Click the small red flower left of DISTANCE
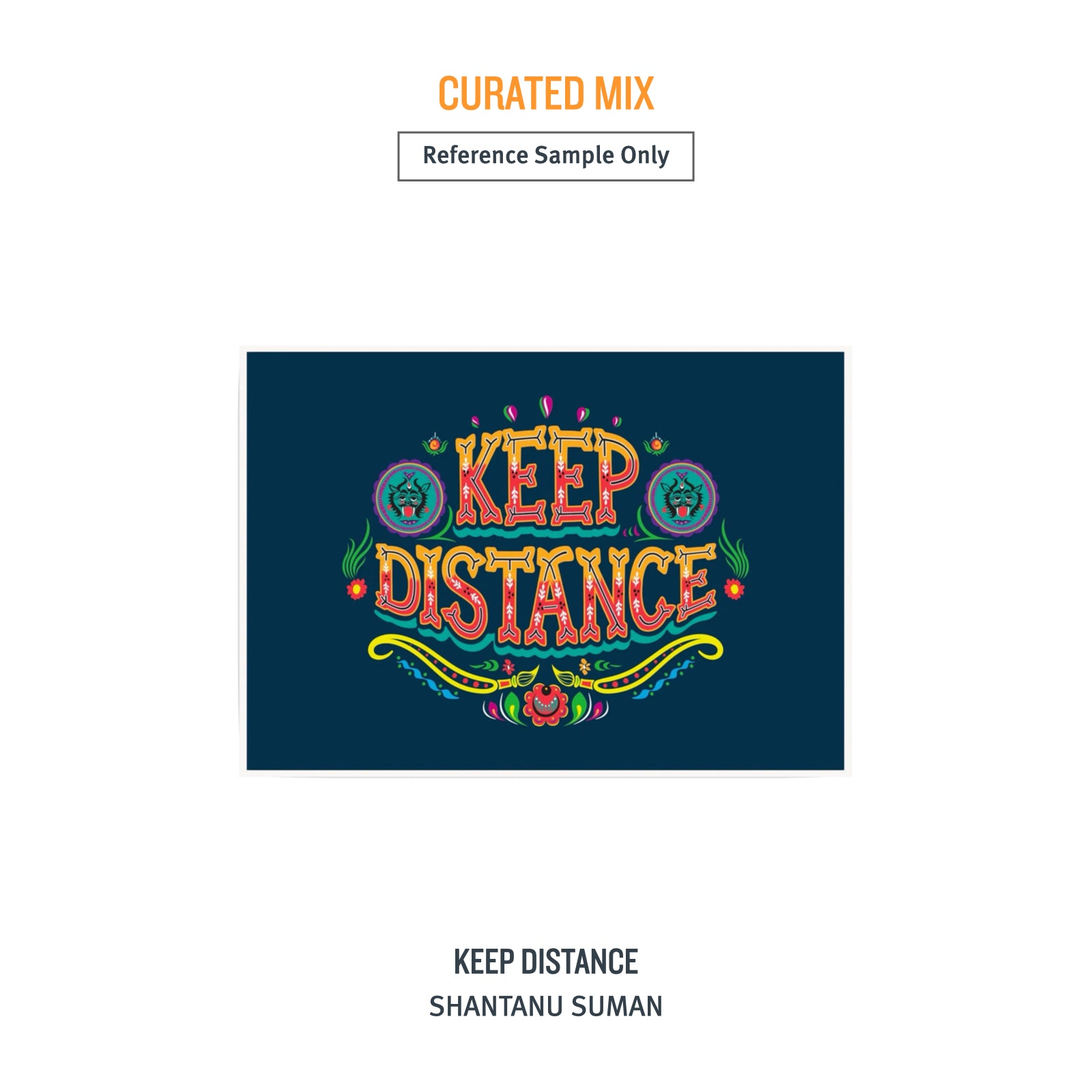 point(356,588)
